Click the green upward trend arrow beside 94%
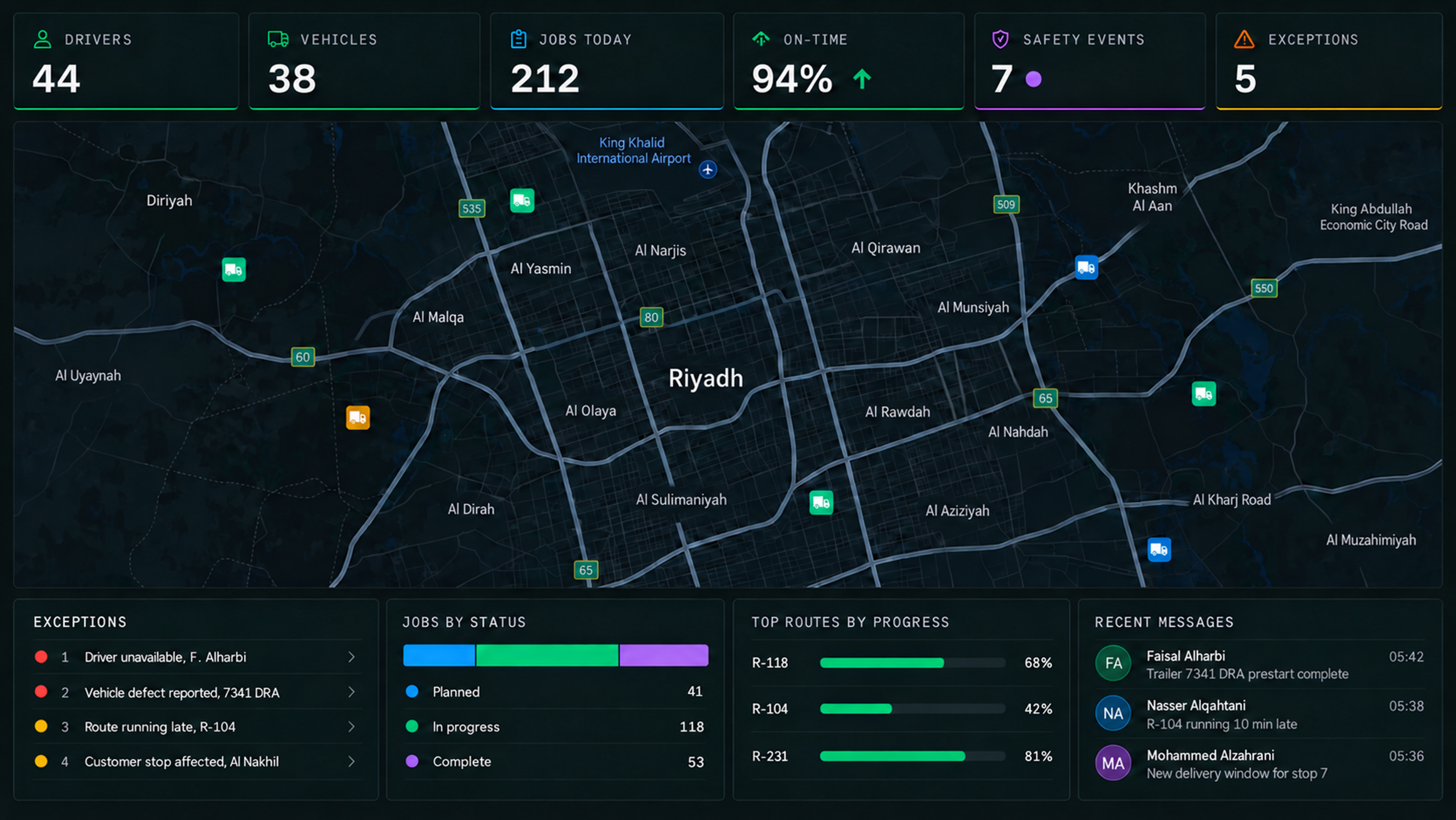The height and width of the screenshot is (820, 1456). [862, 79]
